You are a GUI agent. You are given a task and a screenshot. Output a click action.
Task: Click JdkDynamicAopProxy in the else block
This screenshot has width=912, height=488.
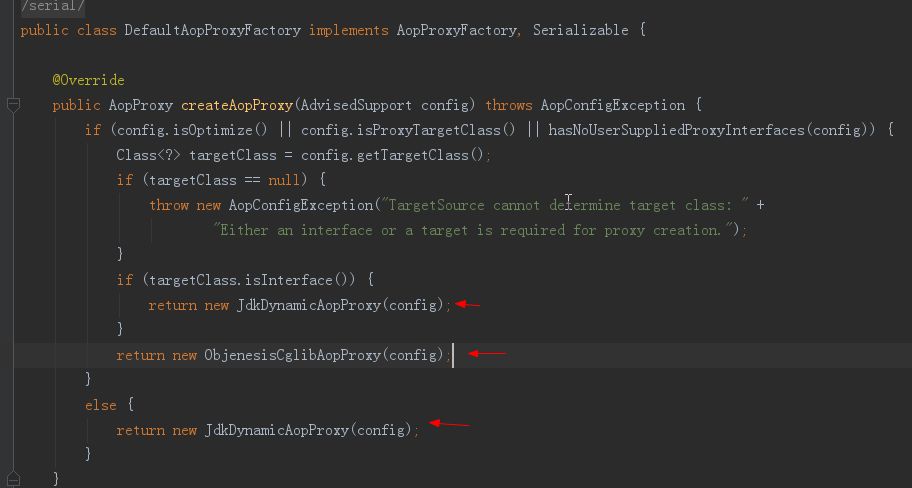tap(276, 430)
